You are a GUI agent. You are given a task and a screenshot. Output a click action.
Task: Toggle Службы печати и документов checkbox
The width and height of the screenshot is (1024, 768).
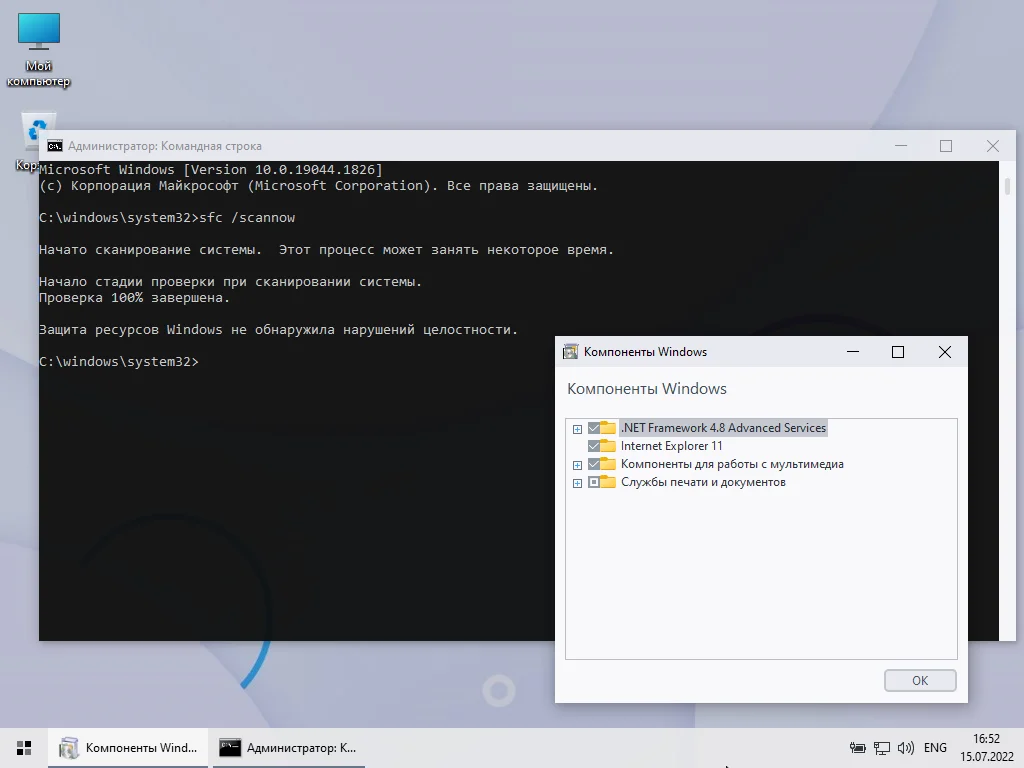594,483
